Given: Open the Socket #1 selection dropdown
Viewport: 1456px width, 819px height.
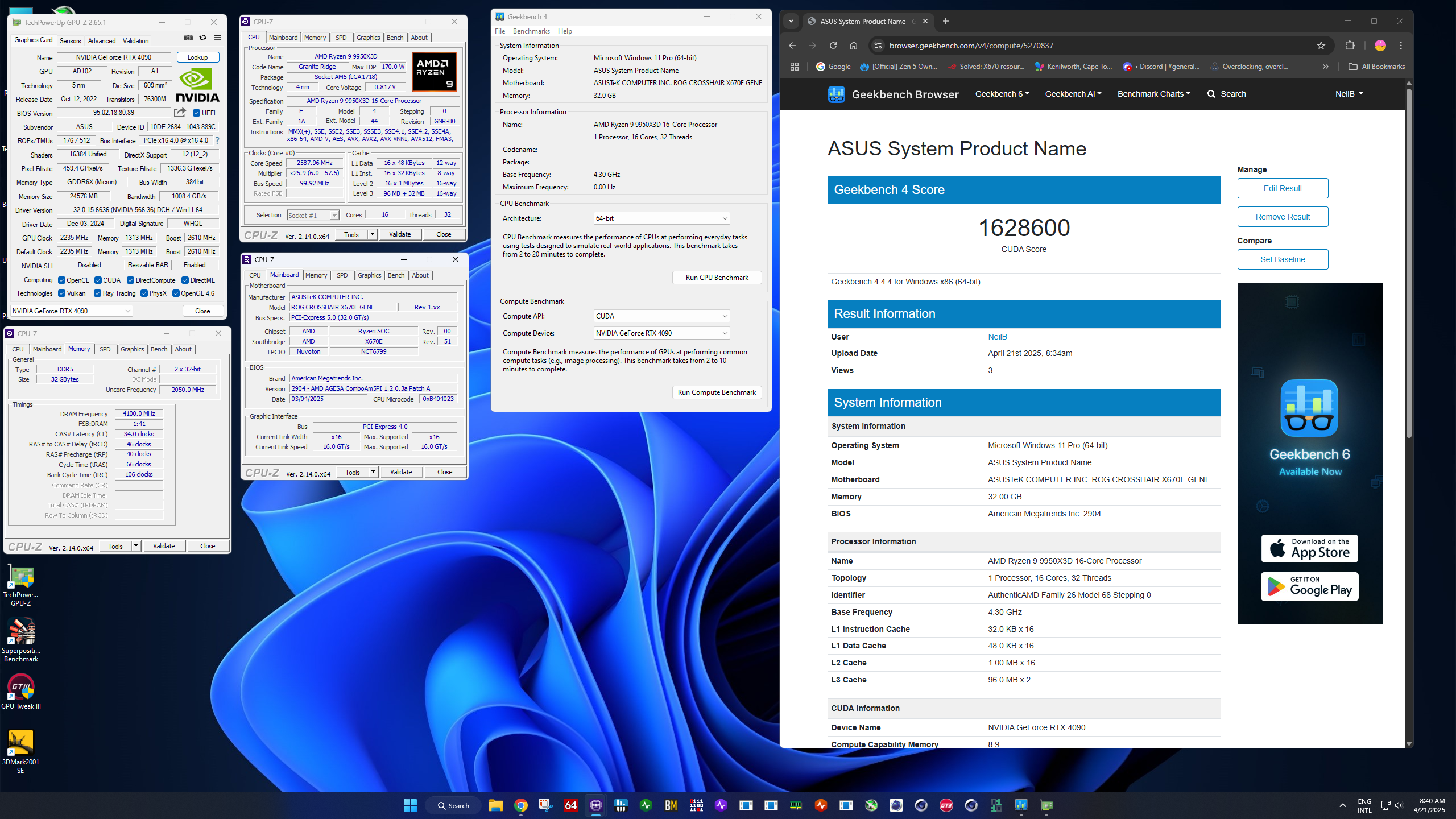Looking at the screenshot, I should point(313,215).
